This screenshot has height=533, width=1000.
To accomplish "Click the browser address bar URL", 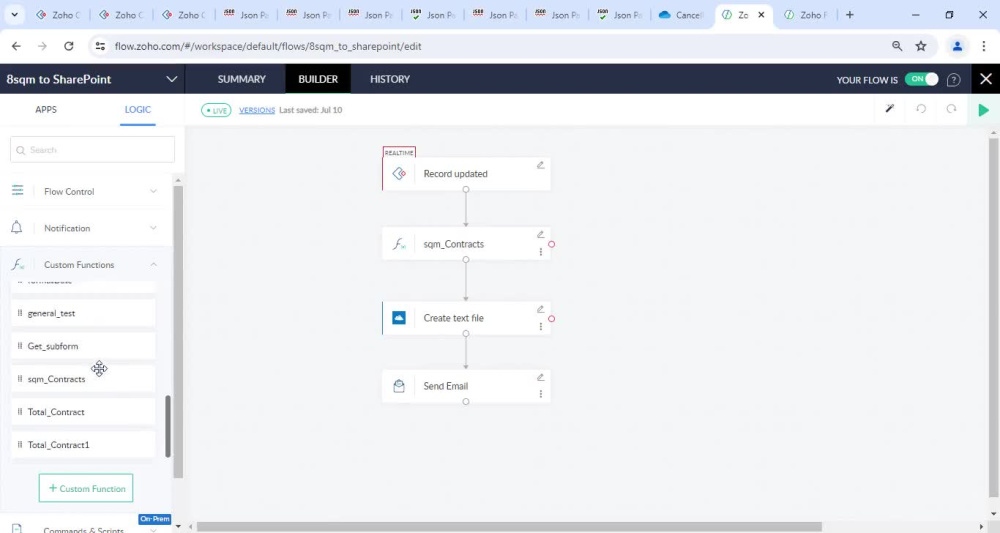I will pyautogui.click(x=268, y=46).
